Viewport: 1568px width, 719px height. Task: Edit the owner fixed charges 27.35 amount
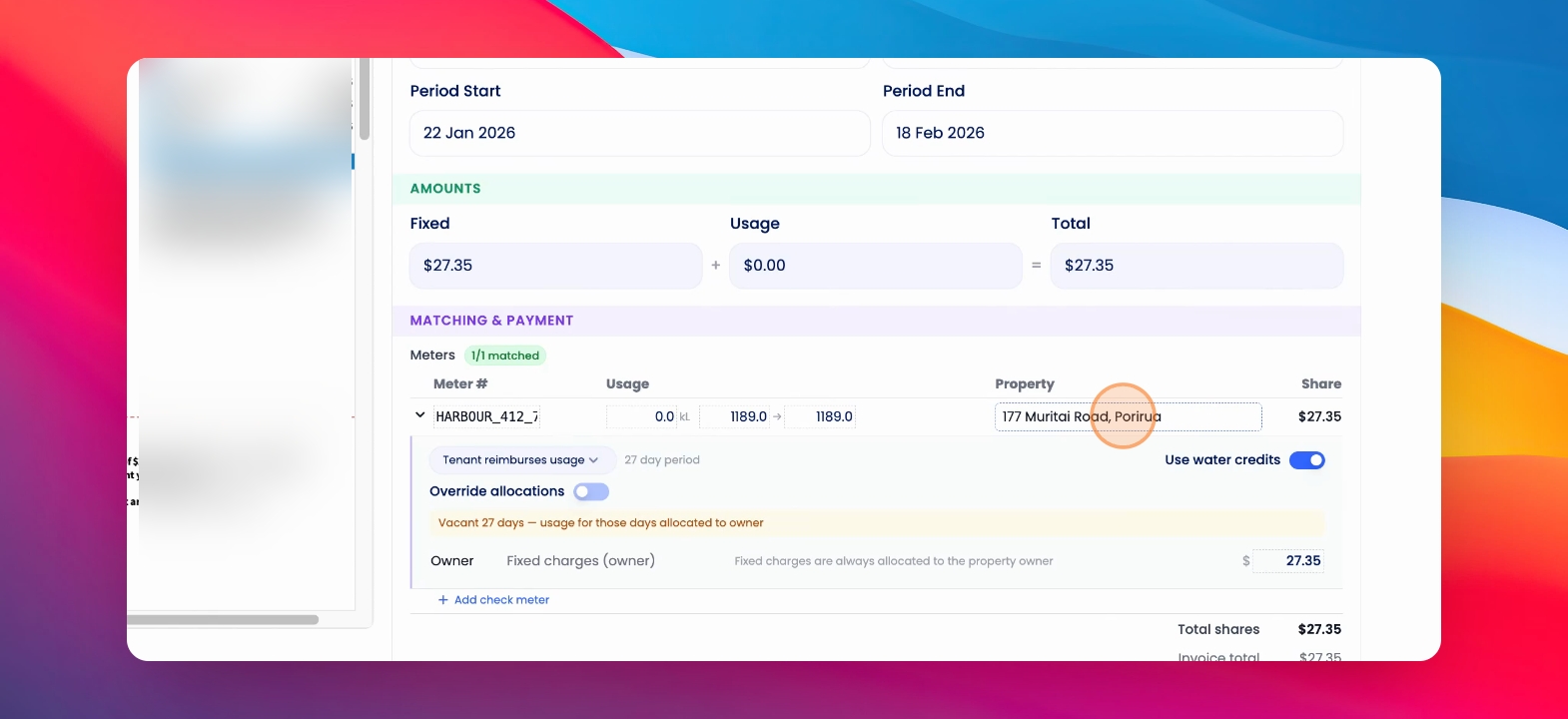tap(1288, 561)
